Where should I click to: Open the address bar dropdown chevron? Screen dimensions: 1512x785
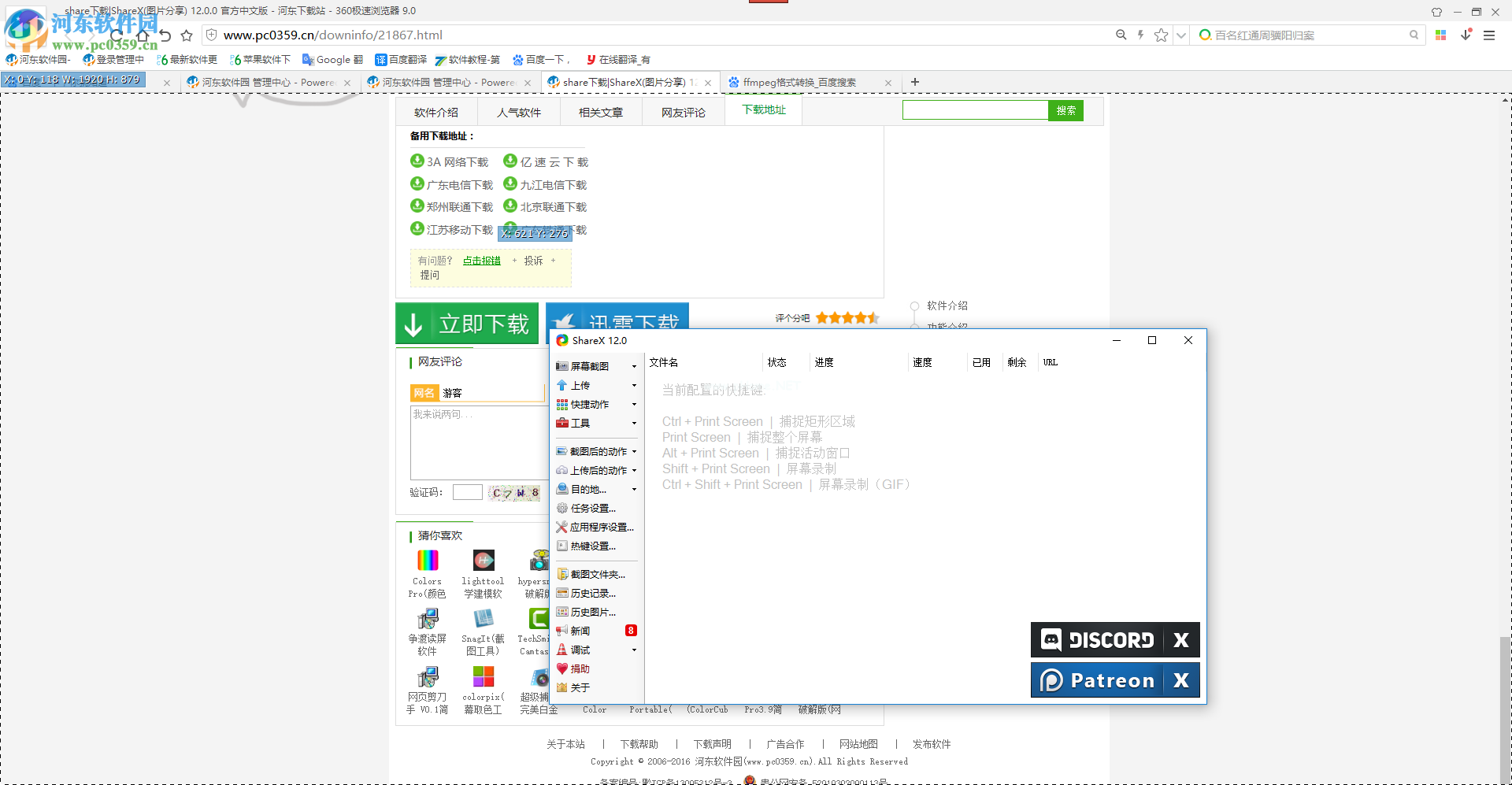click(x=1180, y=35)
